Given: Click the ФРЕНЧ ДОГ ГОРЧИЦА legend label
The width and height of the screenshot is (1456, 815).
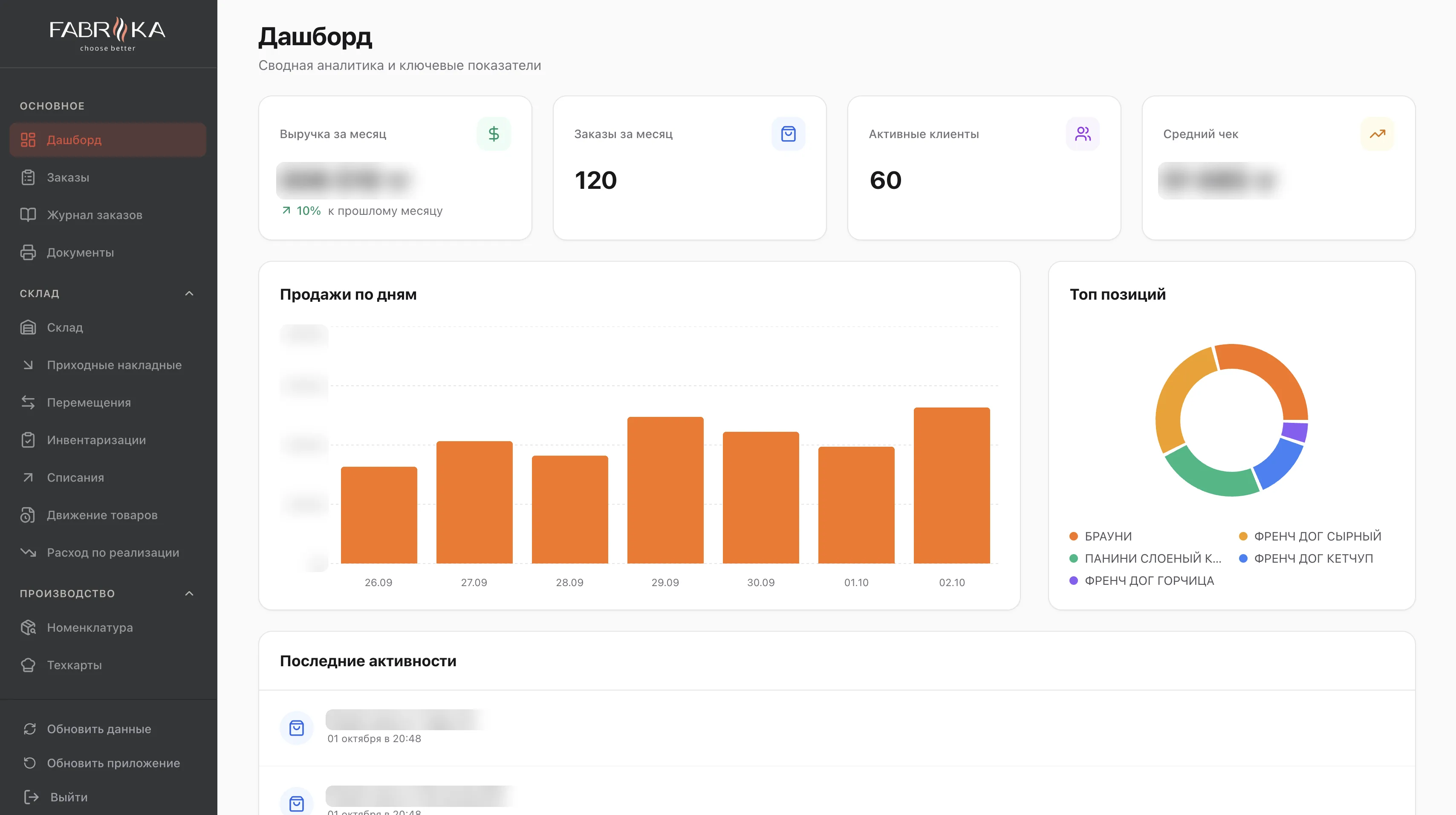Looking at the screenshot, I should point(1149,581).
